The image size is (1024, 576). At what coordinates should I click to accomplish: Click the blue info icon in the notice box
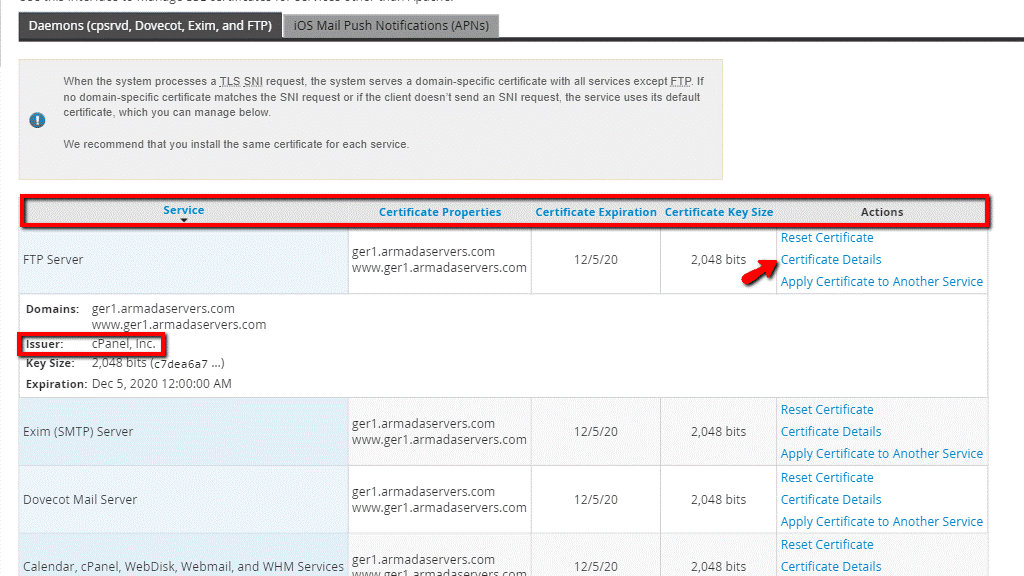(x=37, y=121)
